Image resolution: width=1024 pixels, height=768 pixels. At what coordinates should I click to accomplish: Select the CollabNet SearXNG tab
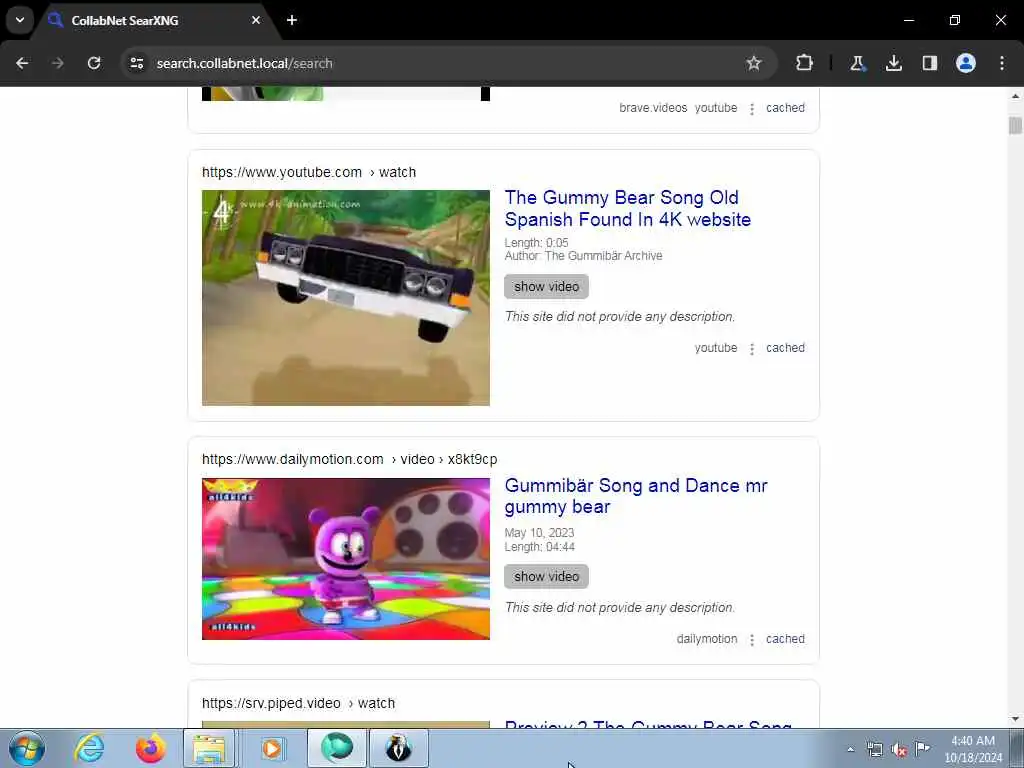point(155,20)
